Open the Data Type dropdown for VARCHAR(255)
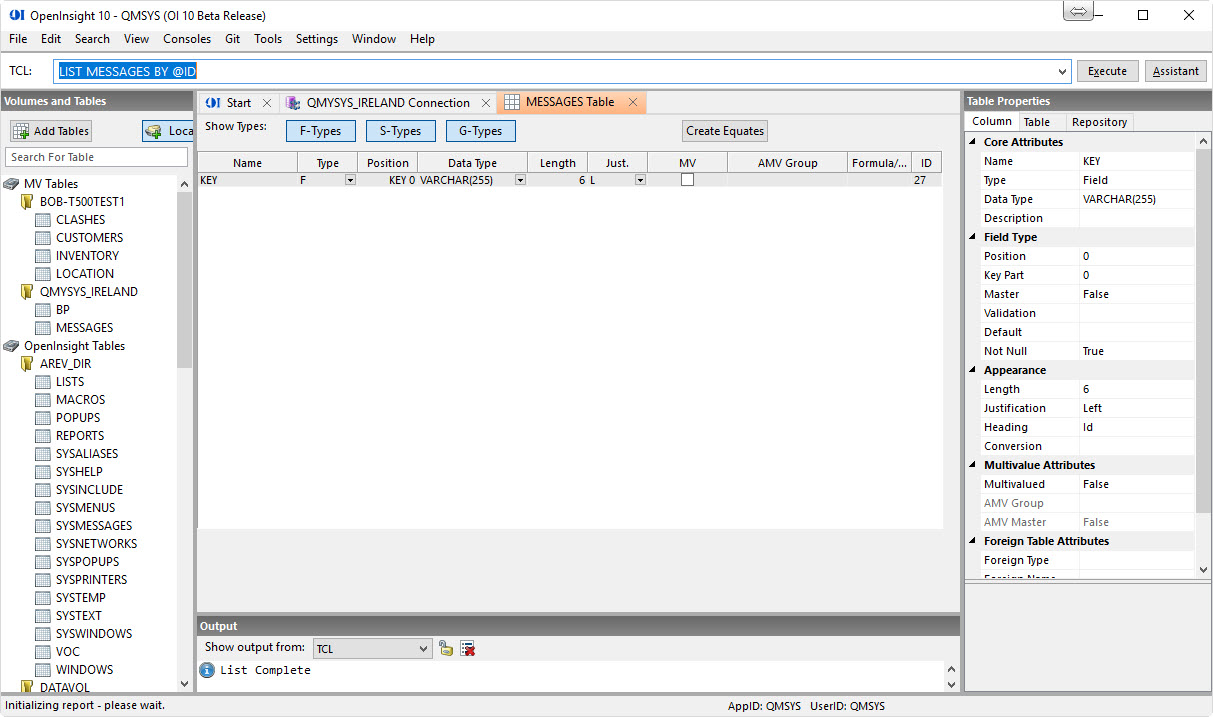This screenshot has width=1213, height=717. 520,180
